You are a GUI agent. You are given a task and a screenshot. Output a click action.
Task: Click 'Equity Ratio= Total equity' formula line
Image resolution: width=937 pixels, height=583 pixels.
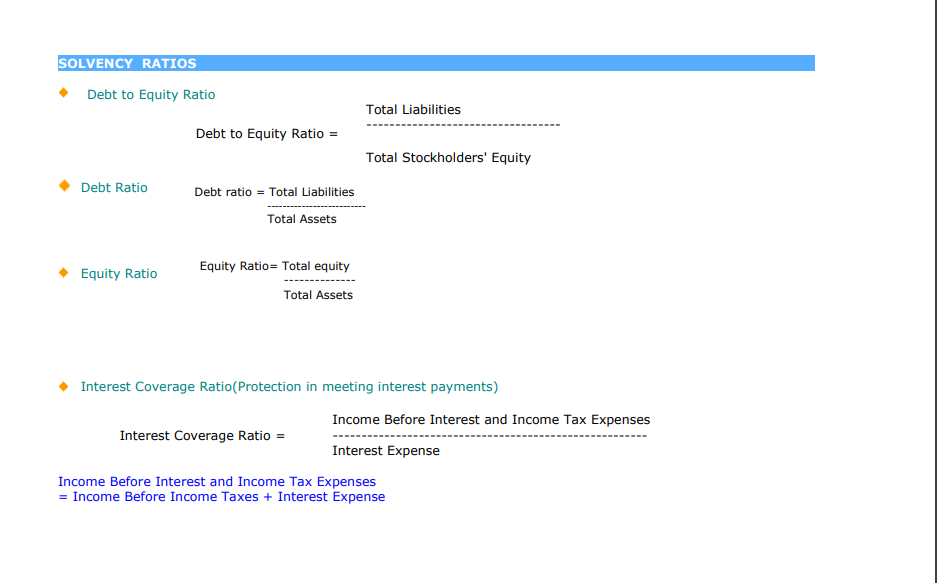[x=274, y=266]
